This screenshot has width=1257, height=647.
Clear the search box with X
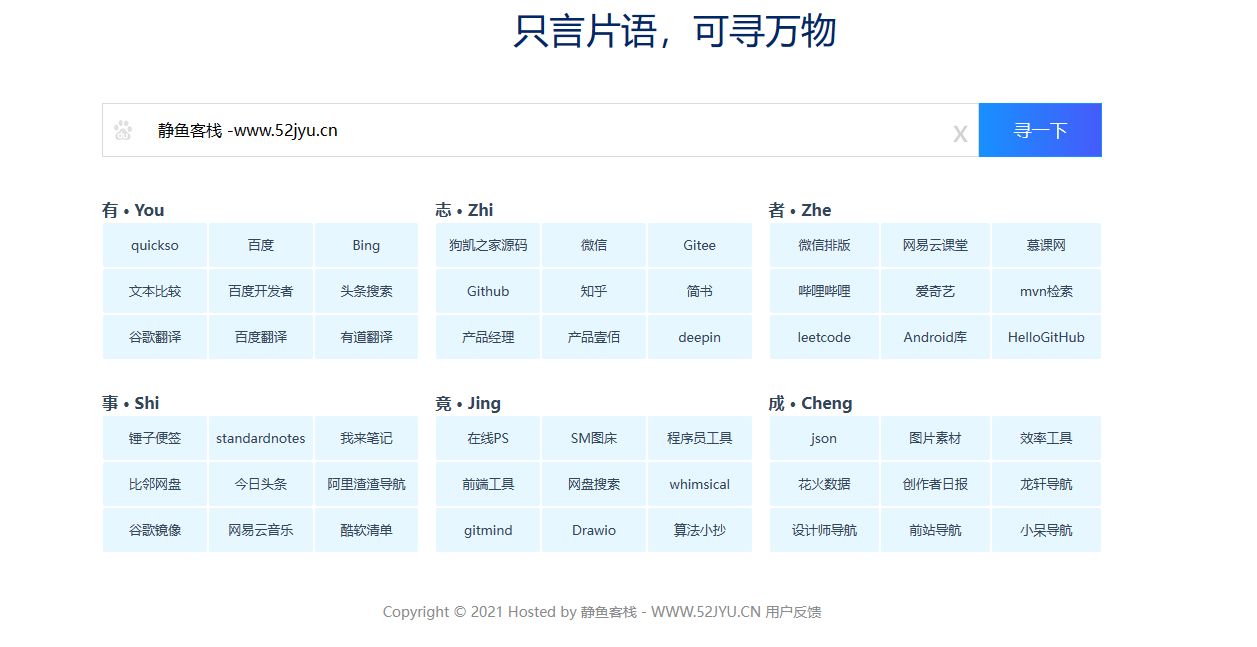coord(959,134)
